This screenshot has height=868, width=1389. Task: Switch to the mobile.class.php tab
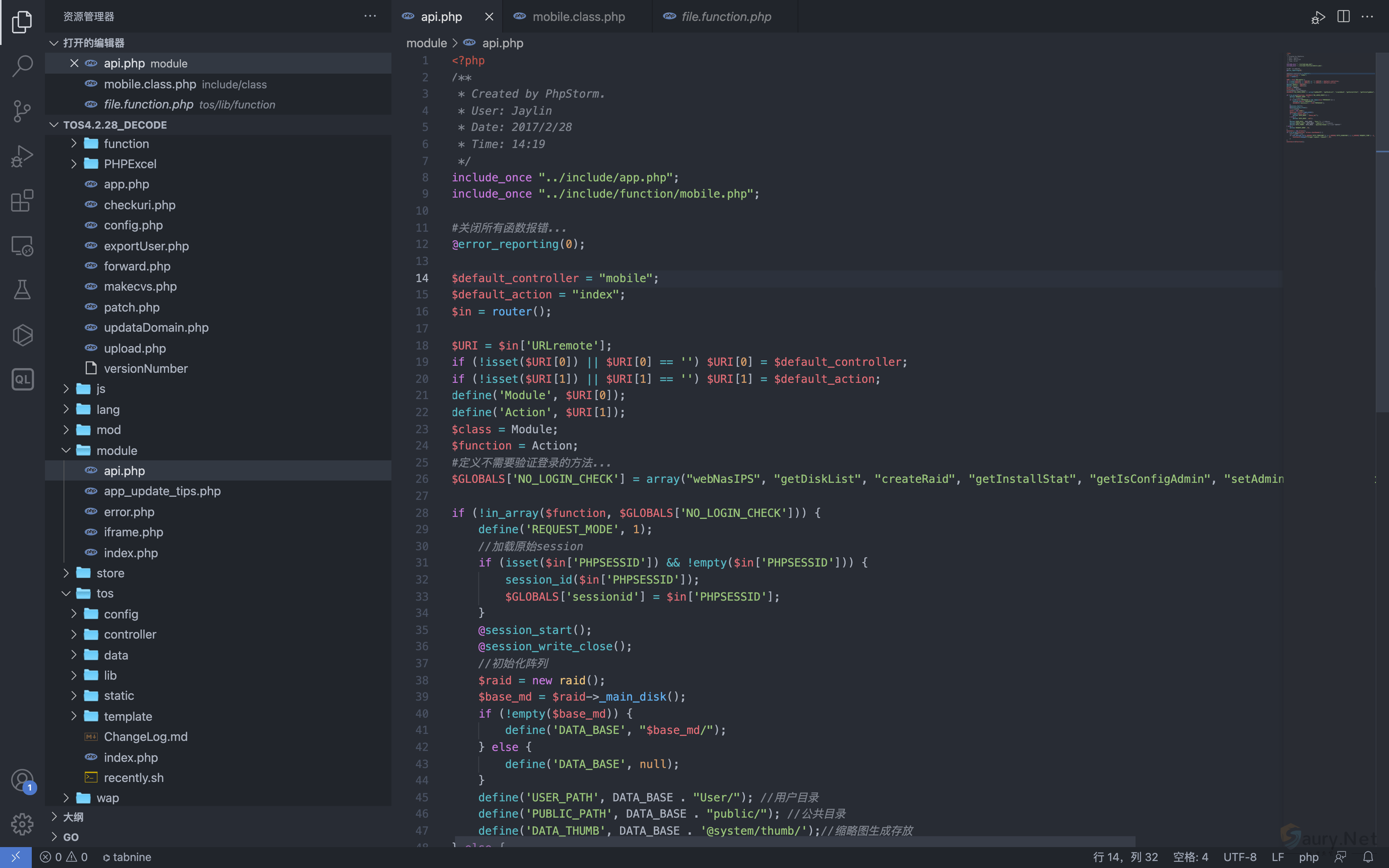click(x=578, y=17)
